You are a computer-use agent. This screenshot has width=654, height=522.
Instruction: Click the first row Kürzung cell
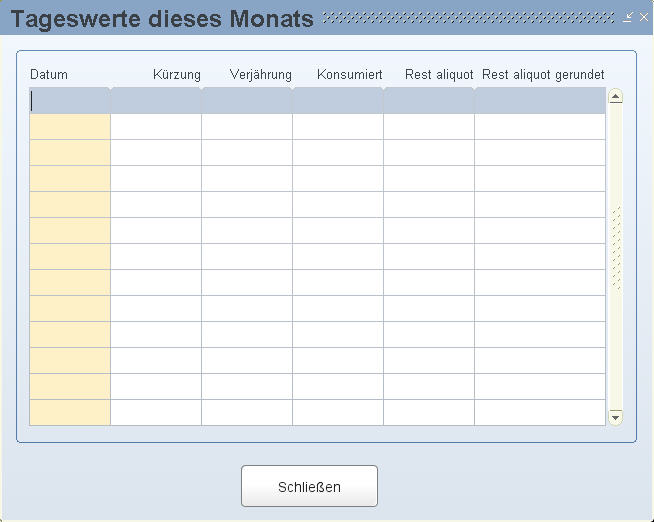[156, 101]
